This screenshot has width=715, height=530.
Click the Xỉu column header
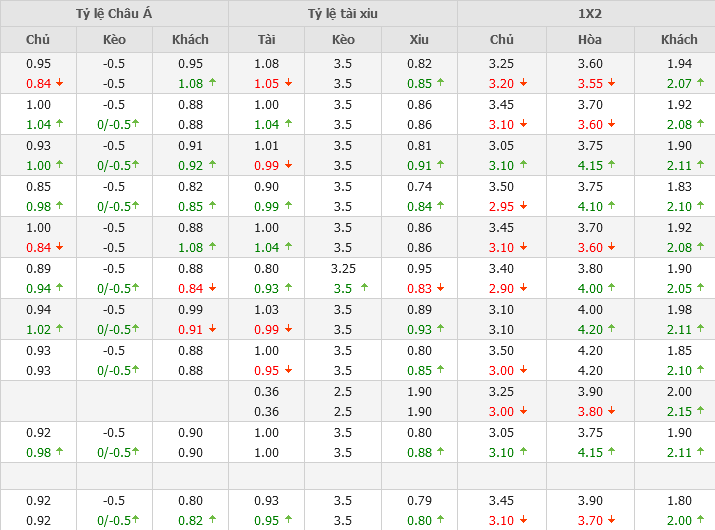click(x=419, y=40)
